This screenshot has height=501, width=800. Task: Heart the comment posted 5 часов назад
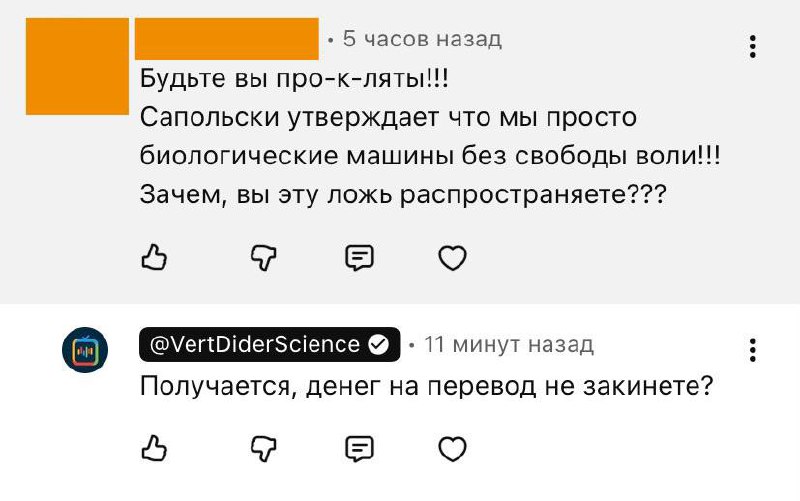pyautogui.click(x=453, y=259)
